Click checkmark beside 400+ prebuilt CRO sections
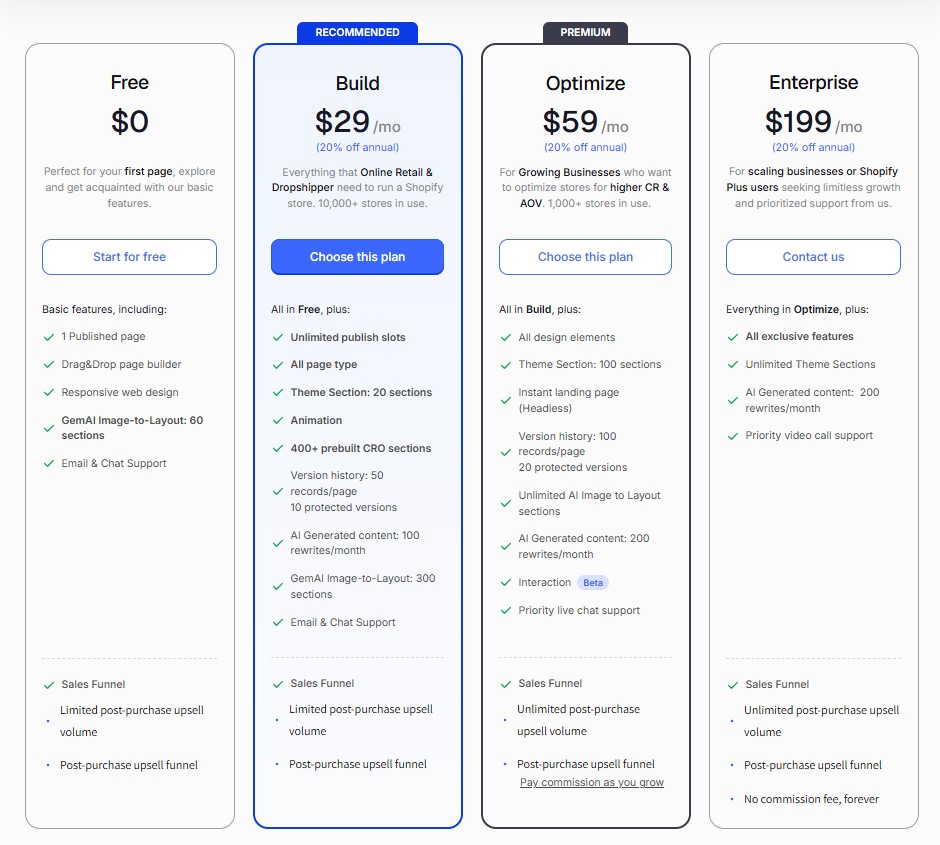 tap(278, 448)
